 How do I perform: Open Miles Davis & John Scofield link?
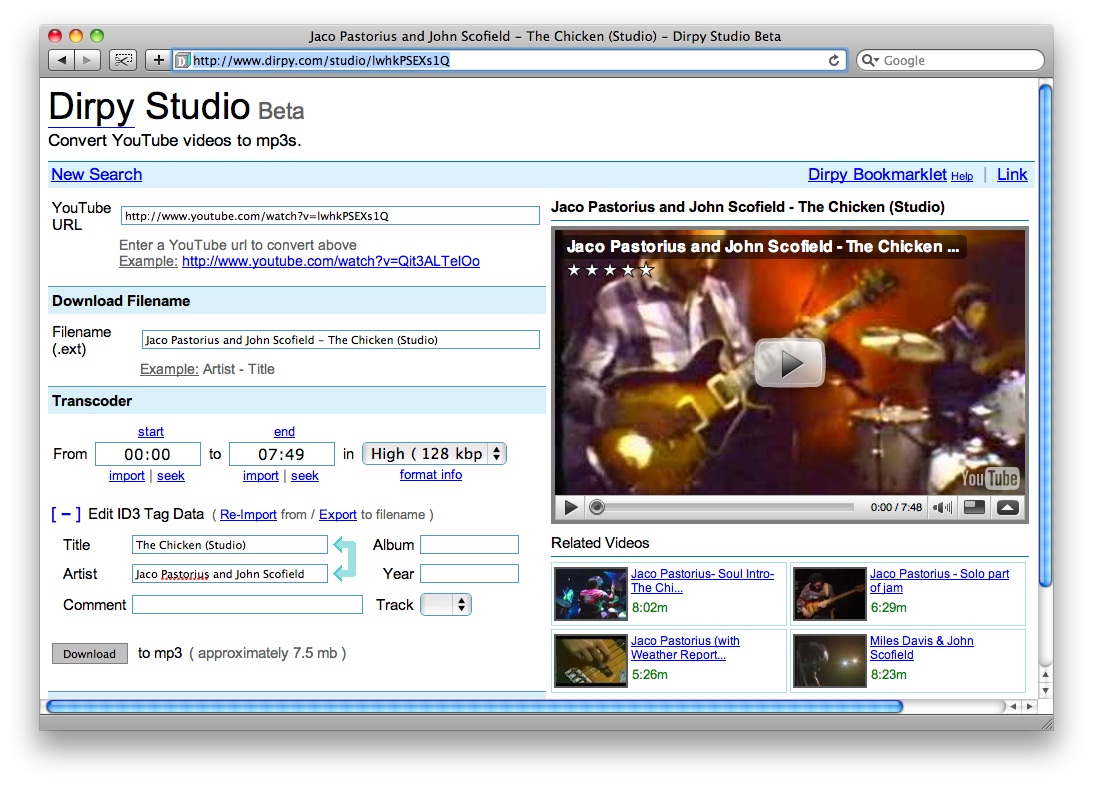(x=922, y=648)
